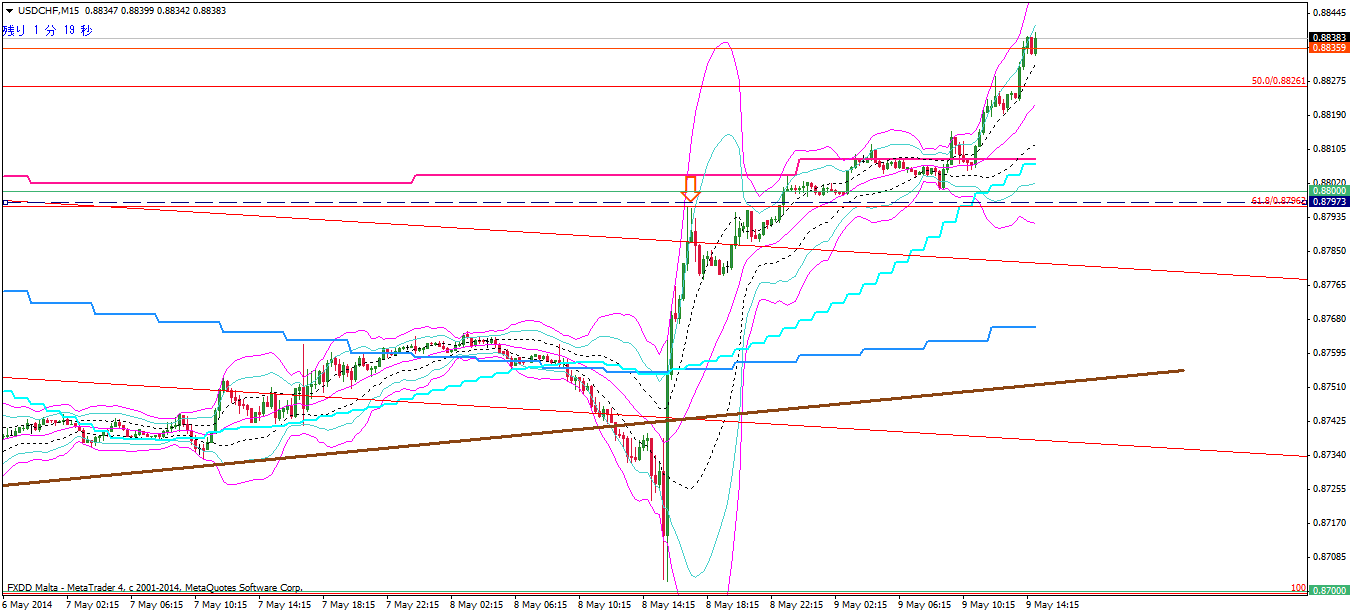
Task: Click the 0.87340 price scale value
Action: click(x=1328, y=455)
